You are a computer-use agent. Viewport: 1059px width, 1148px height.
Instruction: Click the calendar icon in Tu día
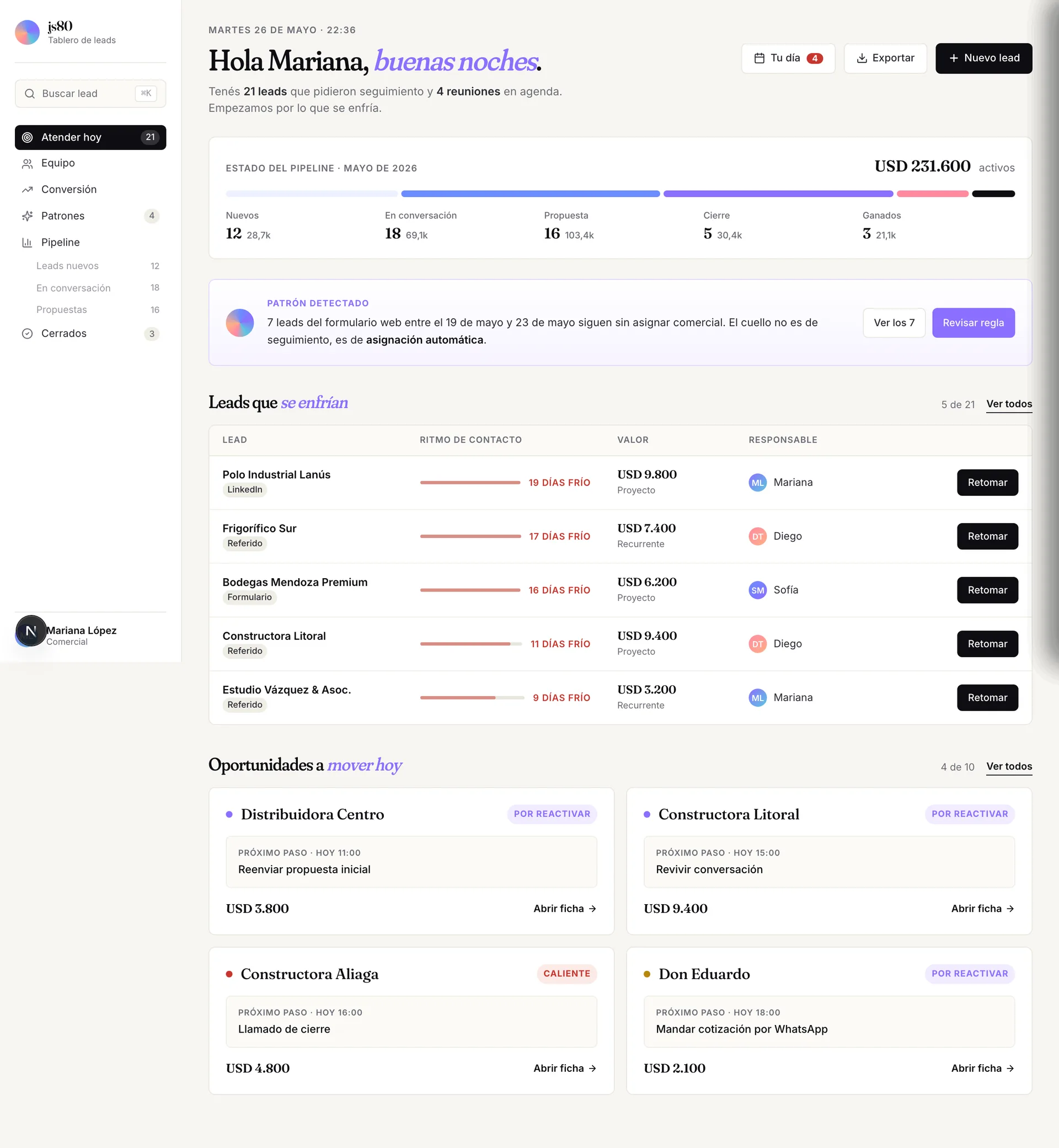click(x=760, y=58)
